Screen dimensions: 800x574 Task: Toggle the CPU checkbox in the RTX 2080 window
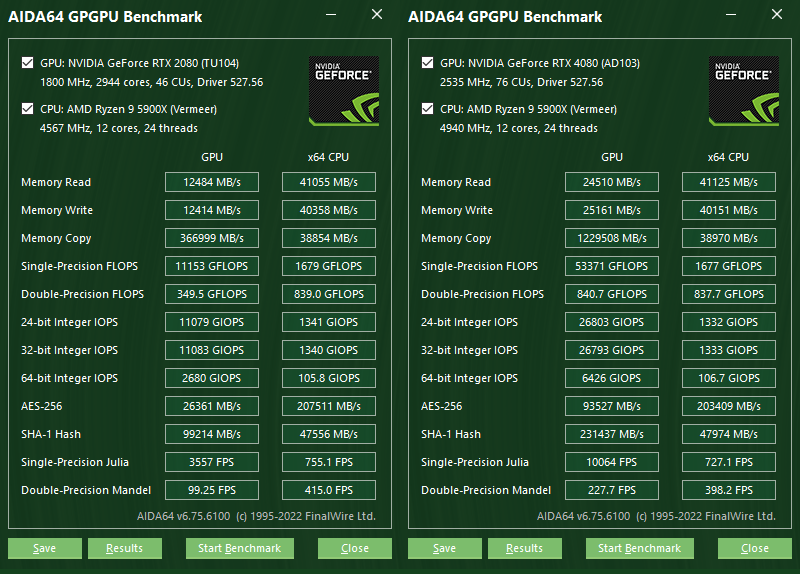coord(28,109)
